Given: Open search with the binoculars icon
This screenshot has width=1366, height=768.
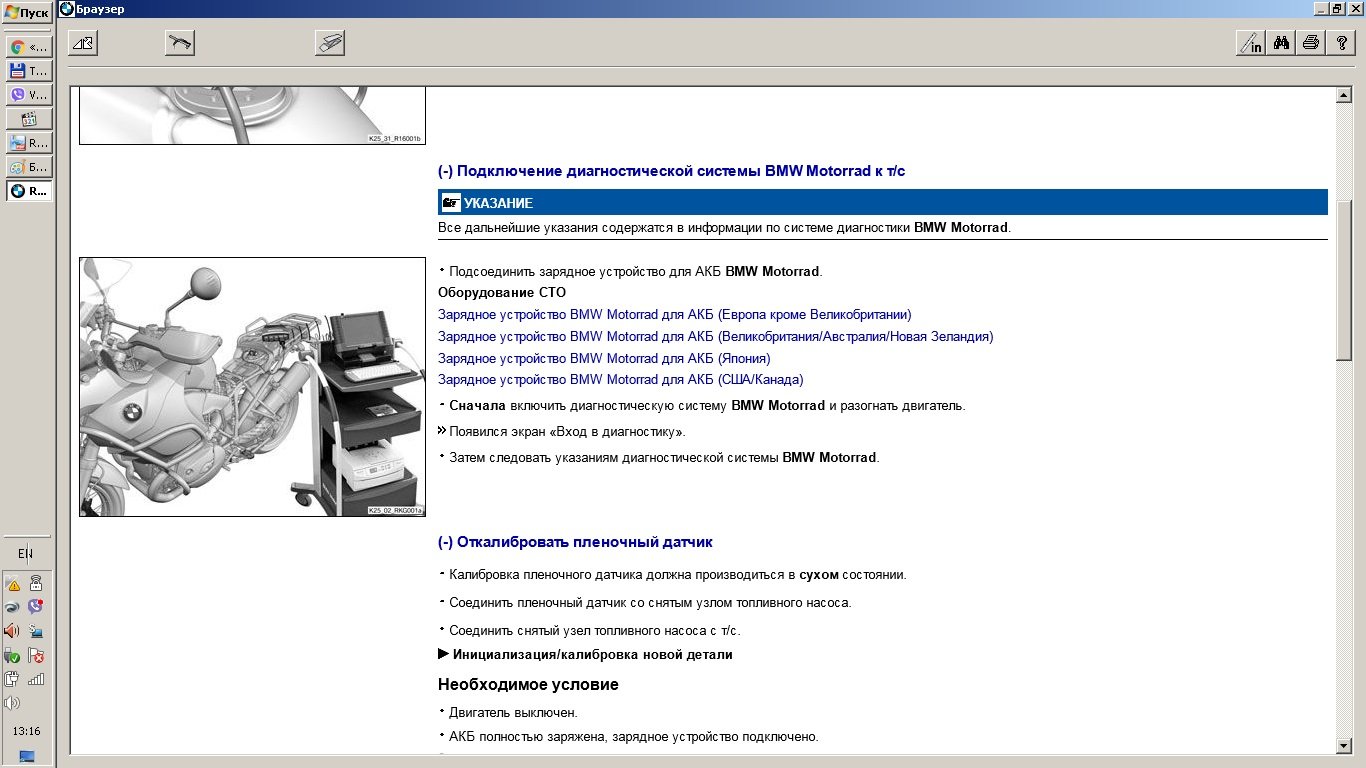Looking at the screenshot, I should click(1281, 42).
